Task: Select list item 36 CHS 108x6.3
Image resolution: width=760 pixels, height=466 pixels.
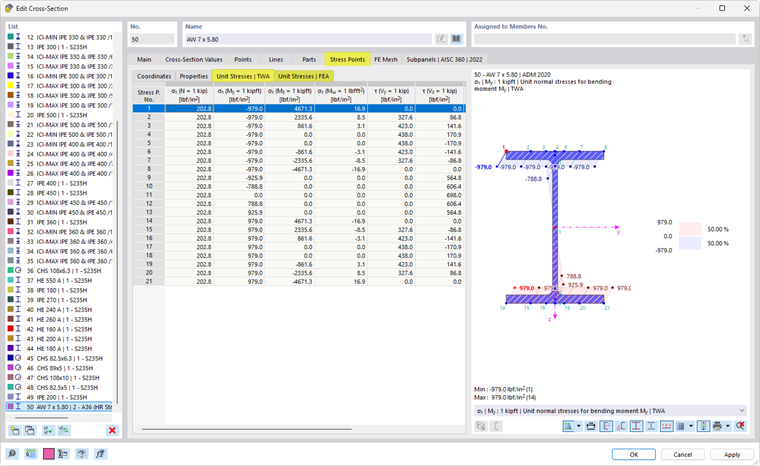Action: (60, 271)
